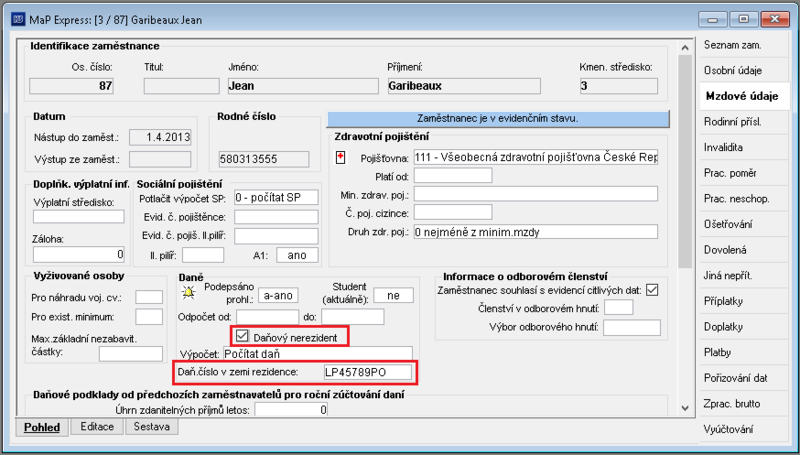Click the Výbor odborového hnutí field

pos(632,327)
